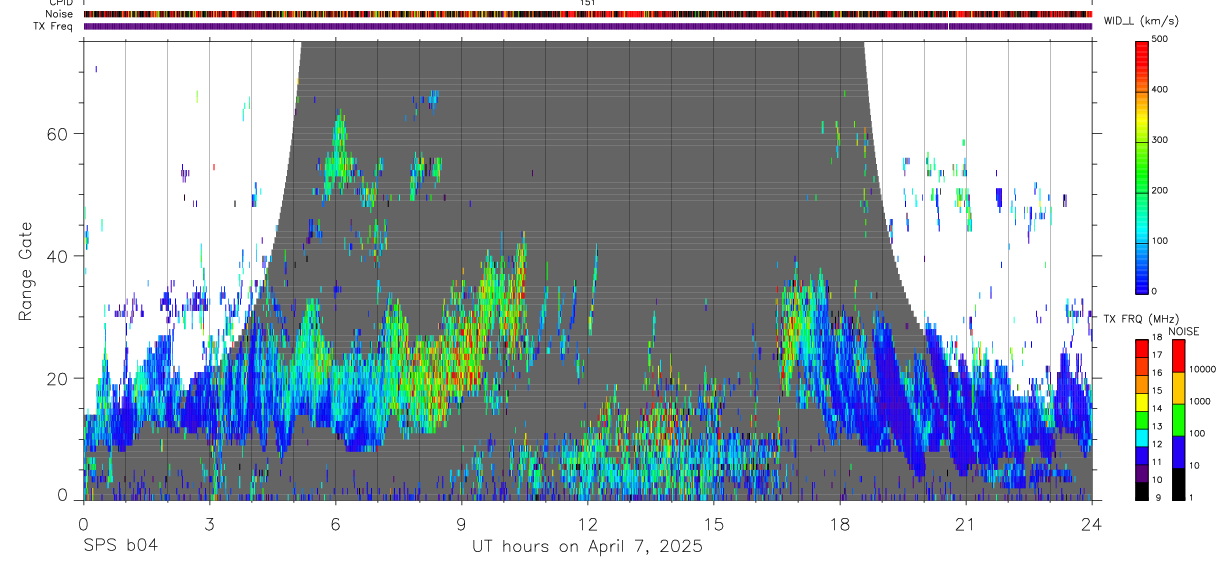The width and height of the screenshot is (1228, 567).
Task: Click the '12' UT hour tick label
Action: 587,524
